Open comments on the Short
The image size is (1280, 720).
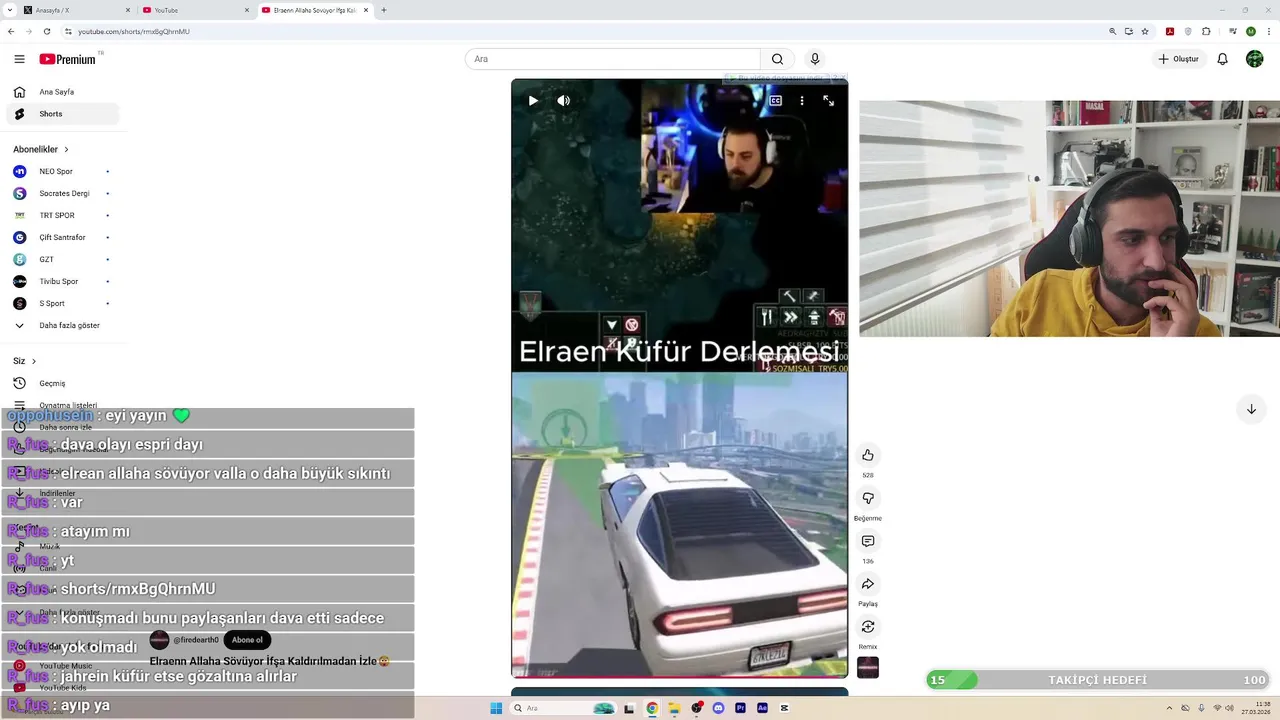pos(868,541)
